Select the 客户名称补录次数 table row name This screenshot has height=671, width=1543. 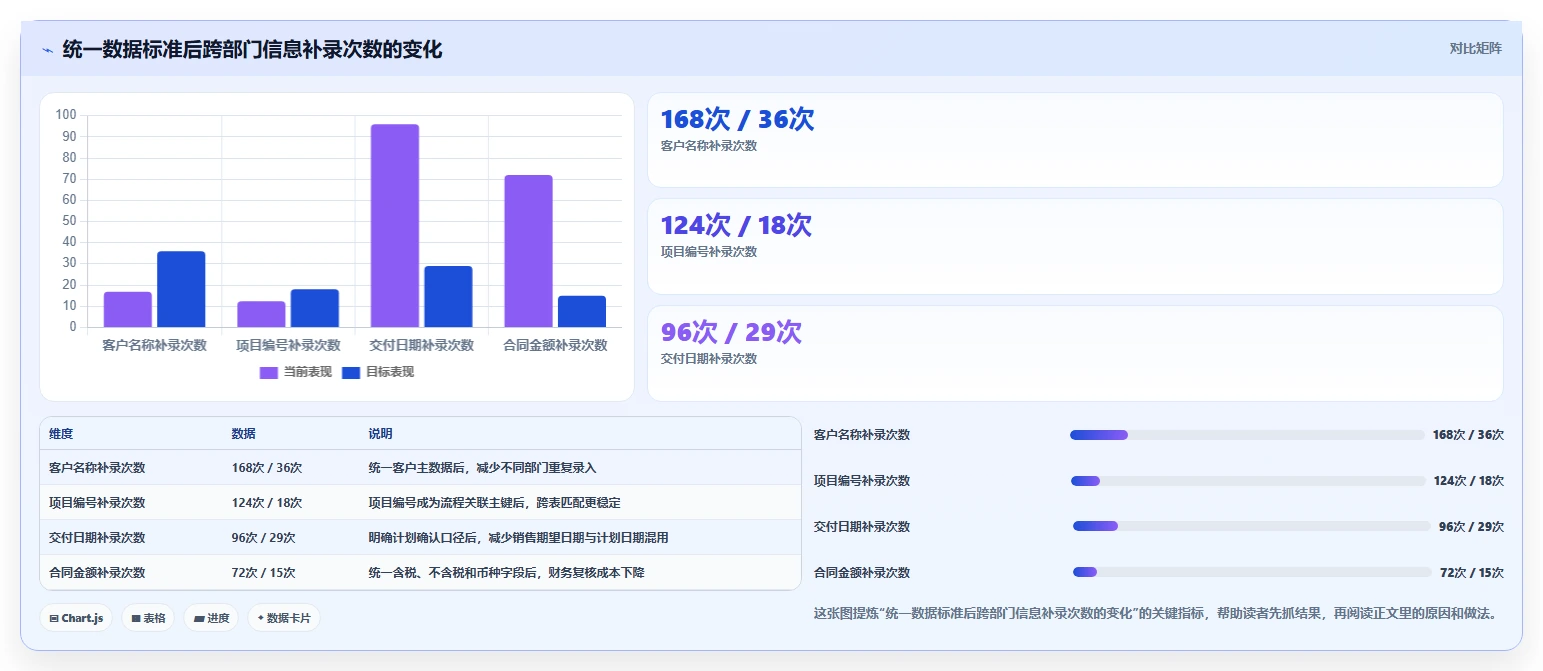click(97, 468)
